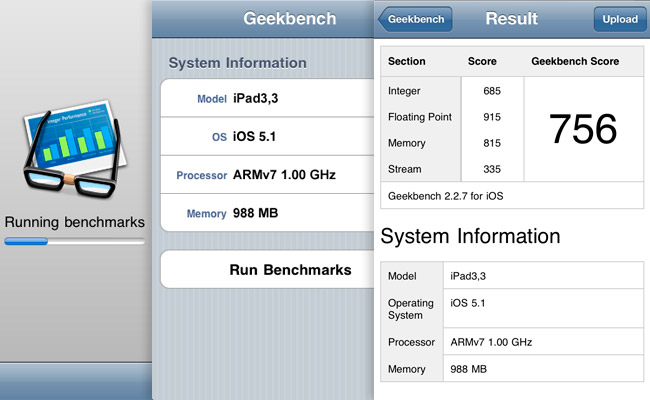Tap the Processor ARMv7 row in middle panel

pos(263,175)
